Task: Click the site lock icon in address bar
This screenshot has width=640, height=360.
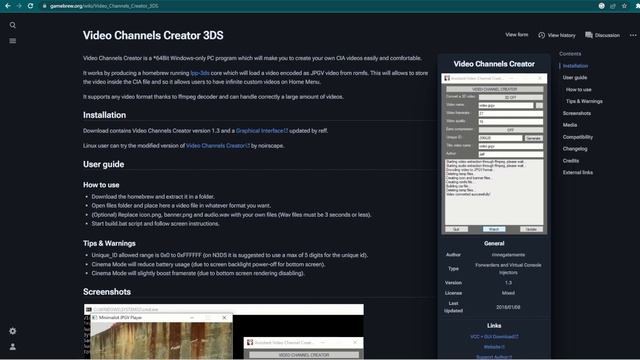Action: point(44,6)
